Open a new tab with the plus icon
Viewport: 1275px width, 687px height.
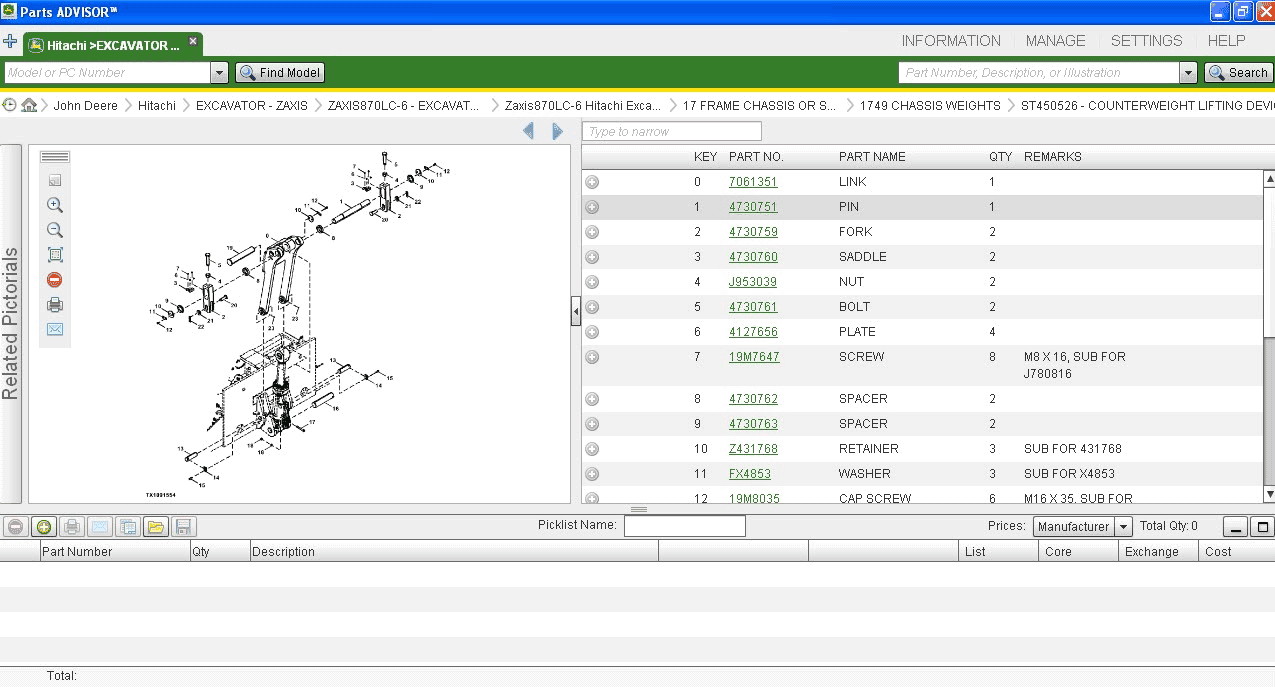10,42
